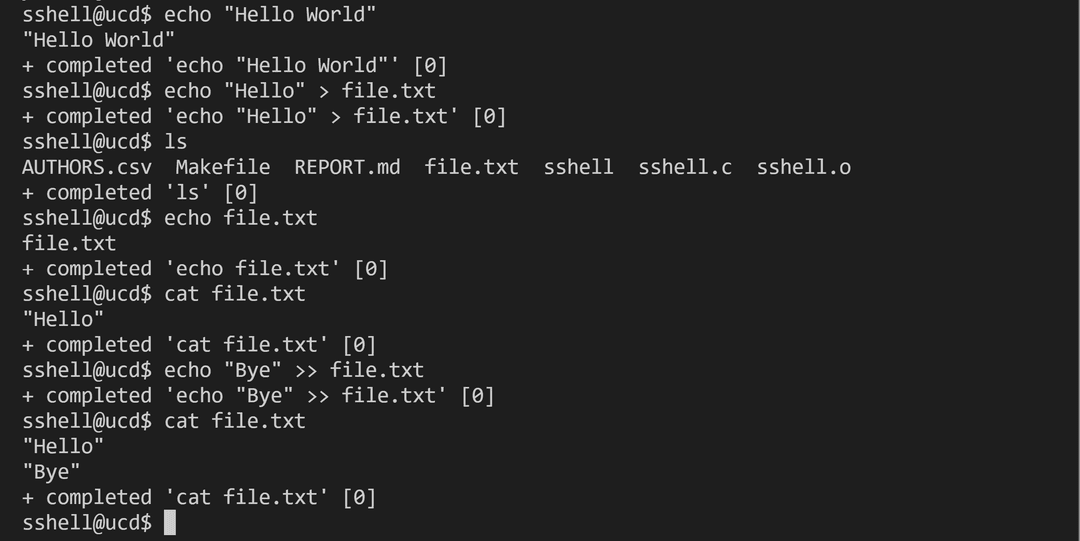
Task: Click the final sshell@ucd$ prompt text
Action: (x=87, y=523)
